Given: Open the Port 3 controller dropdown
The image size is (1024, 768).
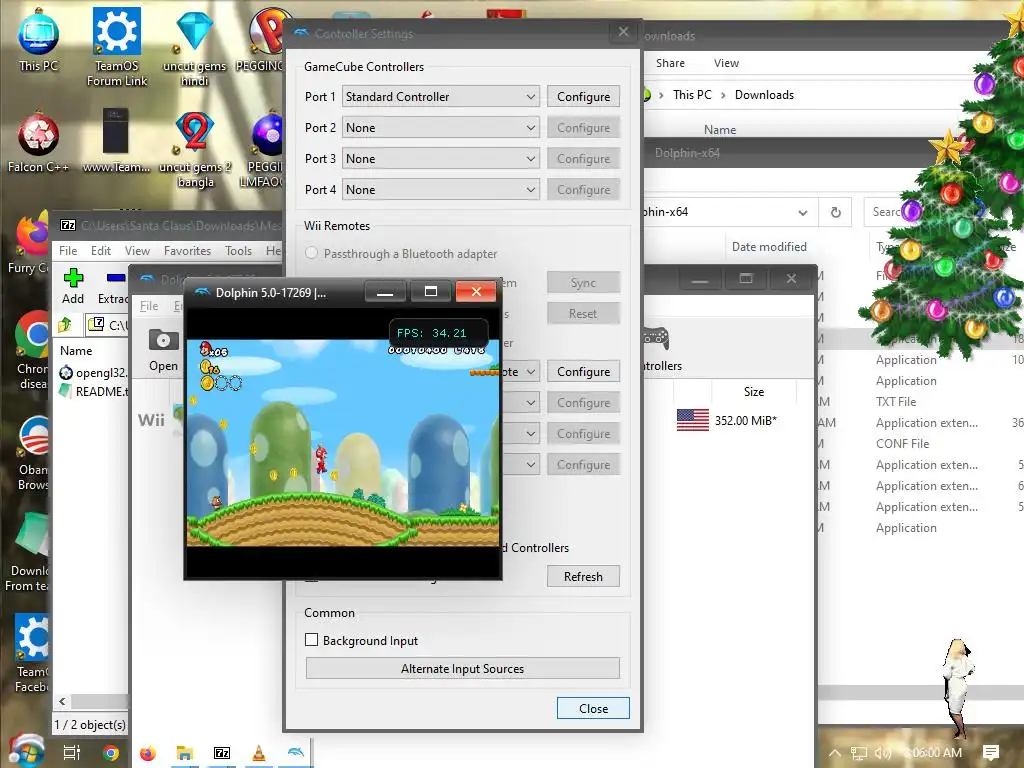Looking at the screenshot, I should (x=441, y=159).
